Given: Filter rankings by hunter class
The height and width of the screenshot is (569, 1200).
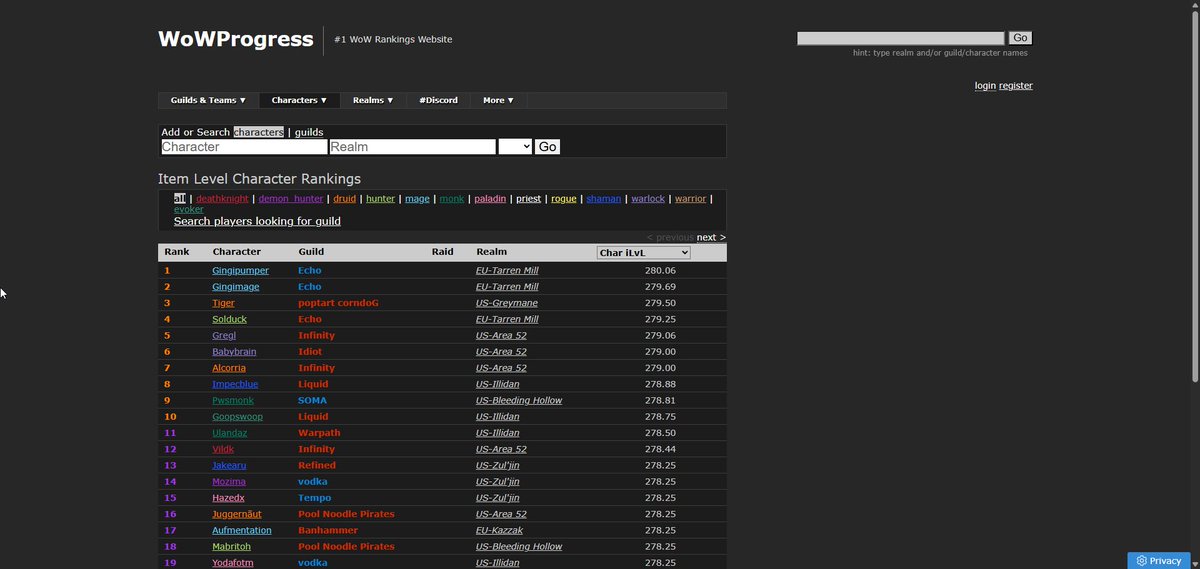Looking at the screenshot, I should [380, 199].
